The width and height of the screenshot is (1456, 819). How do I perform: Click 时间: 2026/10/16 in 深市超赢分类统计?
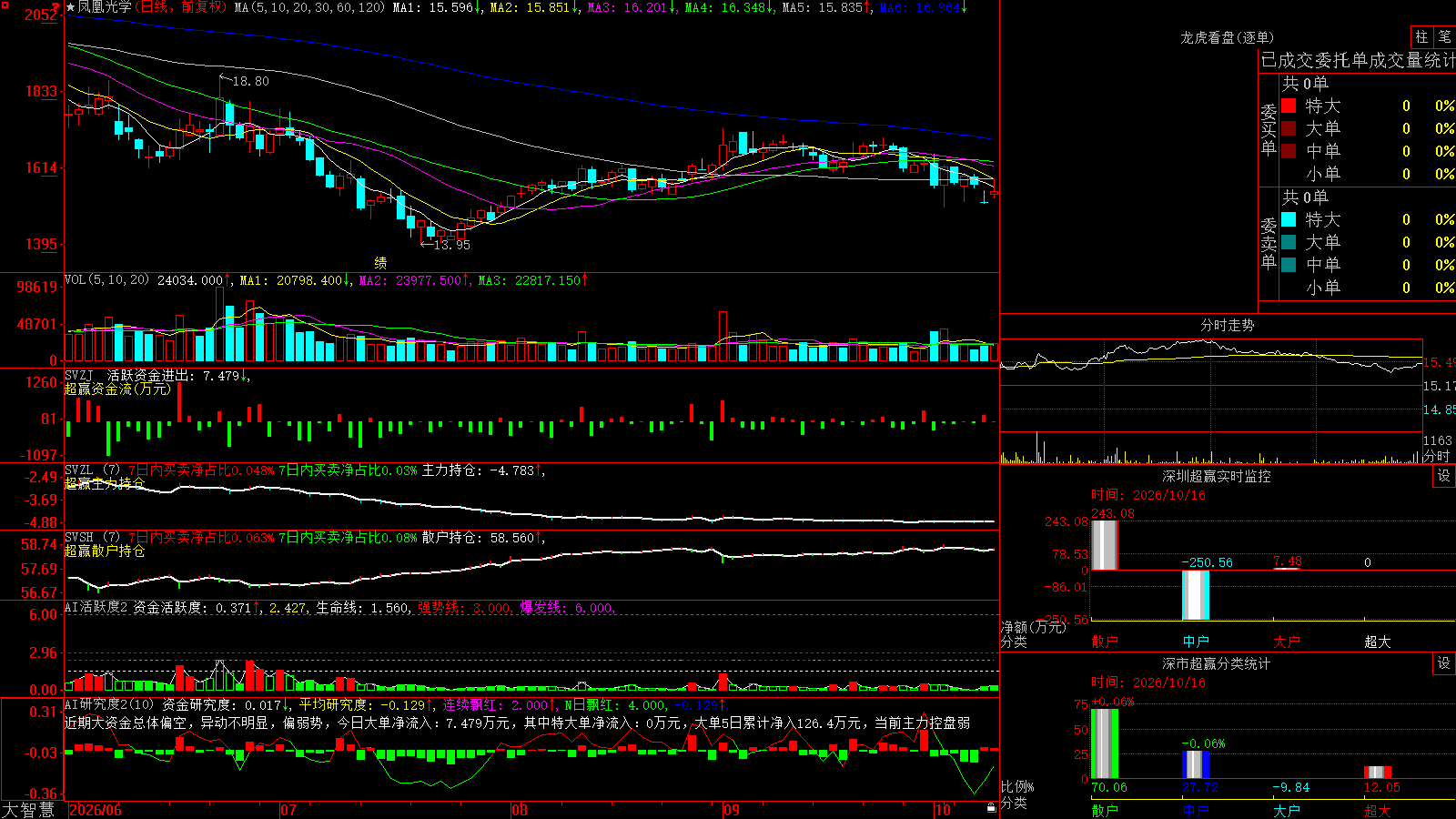tap(1148, 682)
